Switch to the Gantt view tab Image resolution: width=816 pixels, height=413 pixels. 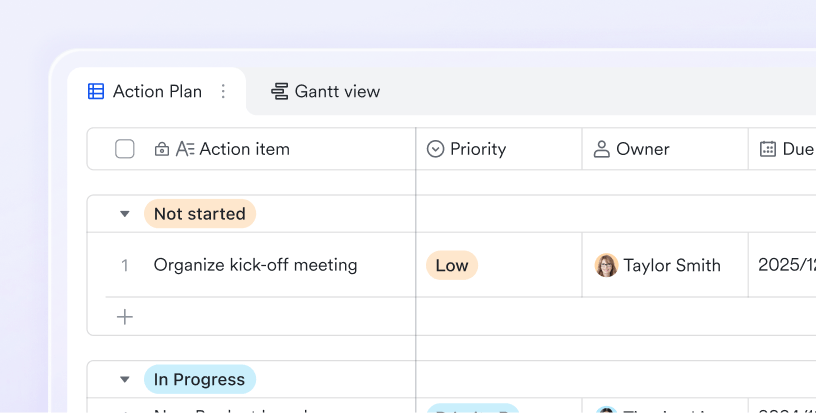point(326,91)
